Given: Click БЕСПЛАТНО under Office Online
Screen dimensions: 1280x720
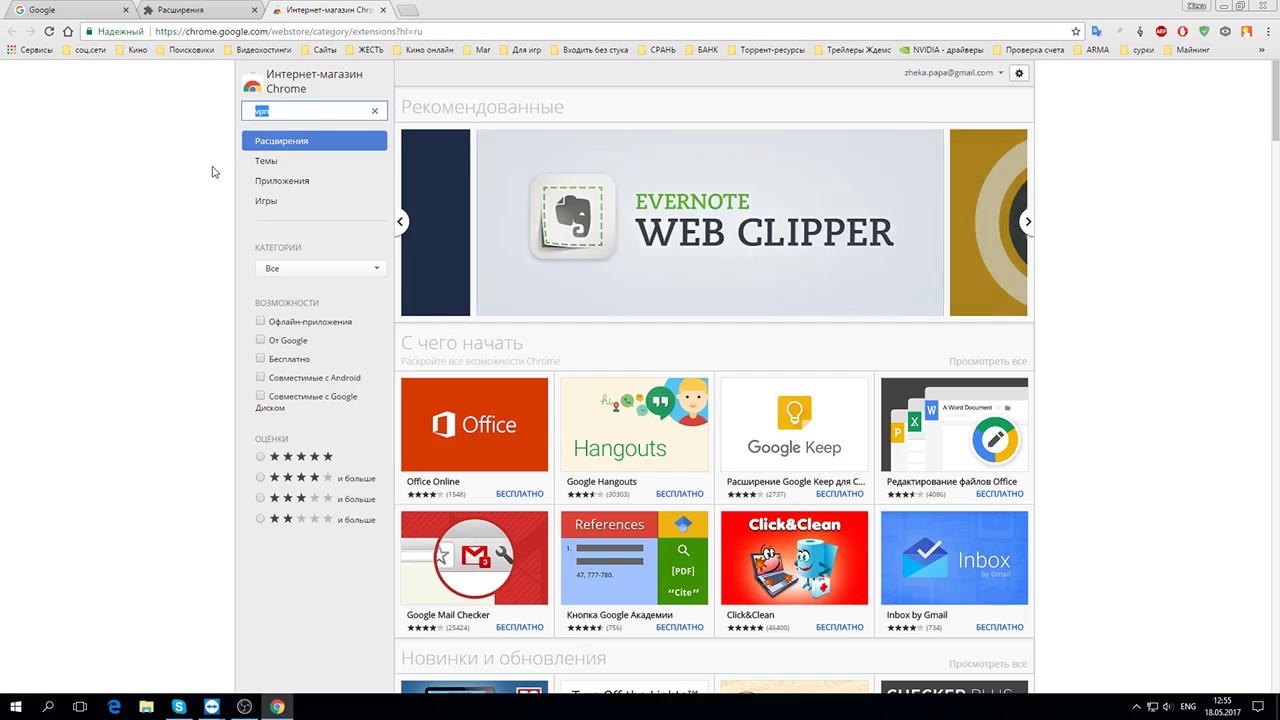Looking at the screenshot, I should click(520, 494).
